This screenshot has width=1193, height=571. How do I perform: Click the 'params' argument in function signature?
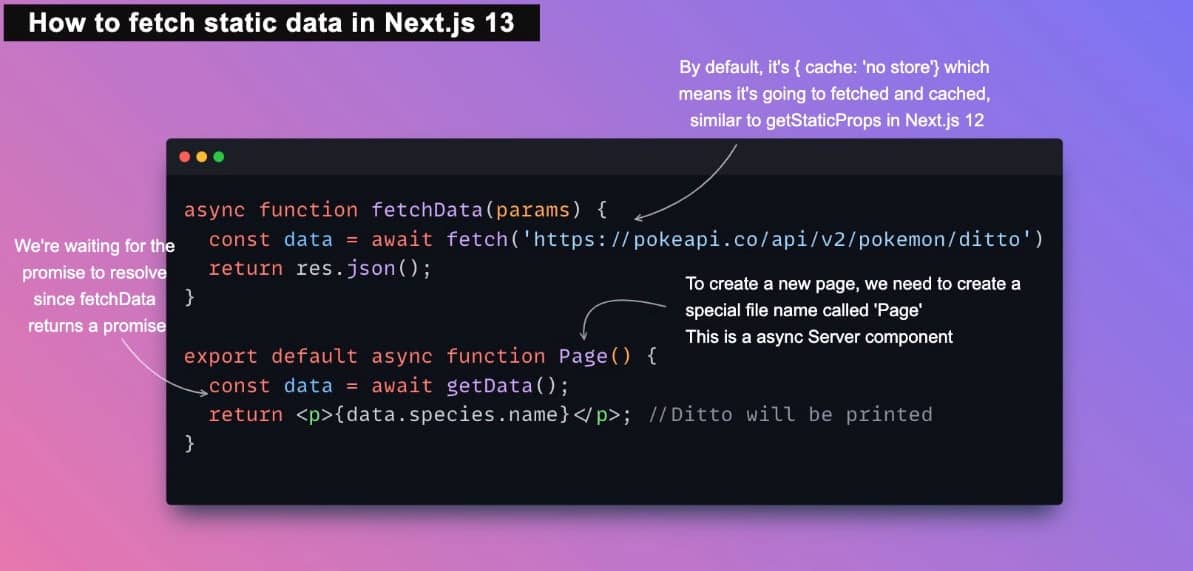click(534, 210)
